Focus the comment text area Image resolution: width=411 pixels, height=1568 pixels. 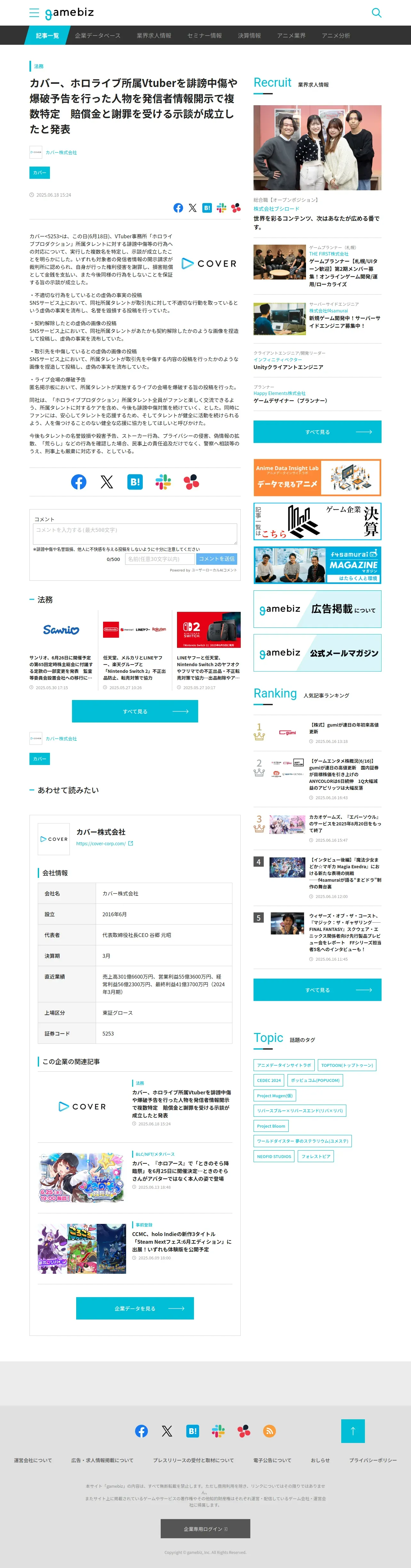134,534
